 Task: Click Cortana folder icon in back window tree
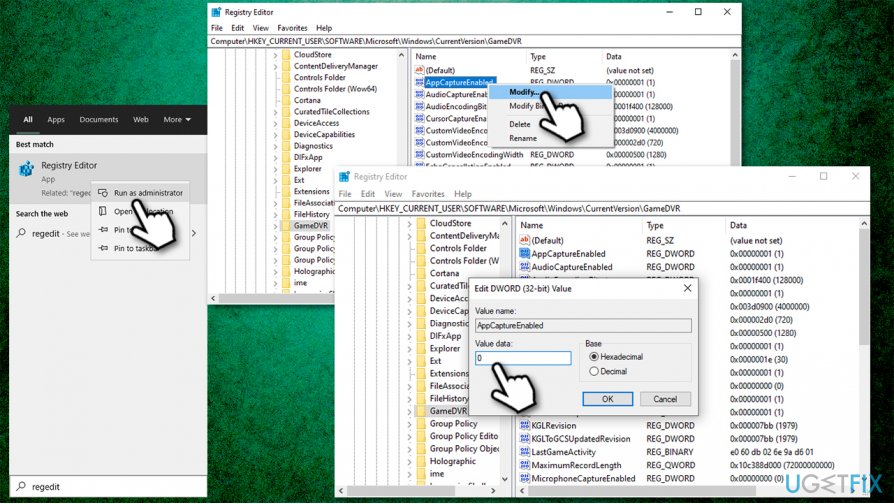coord(286,100)
